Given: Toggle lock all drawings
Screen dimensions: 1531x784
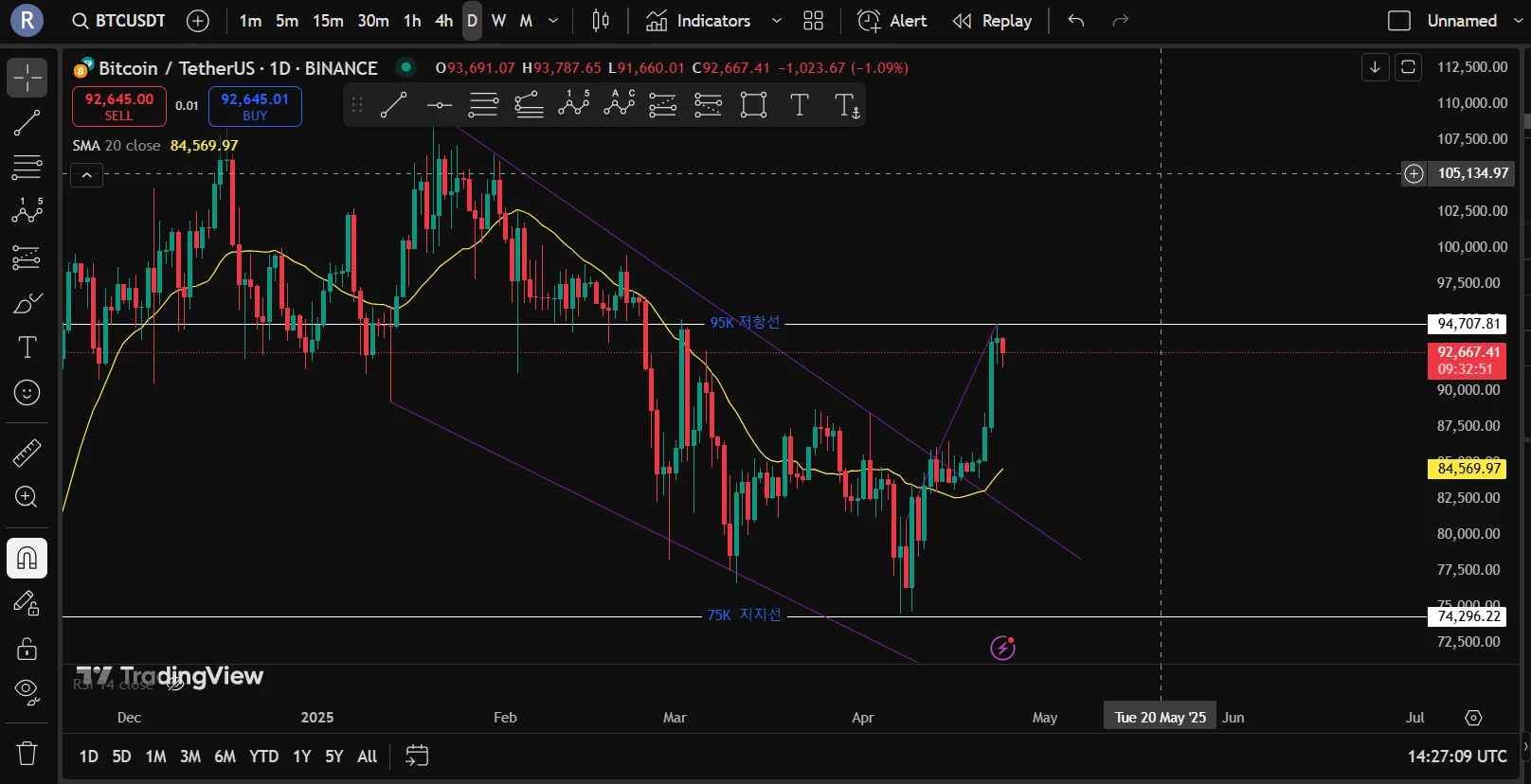Looking at the screenshot, I should click(x=27, y=649).
